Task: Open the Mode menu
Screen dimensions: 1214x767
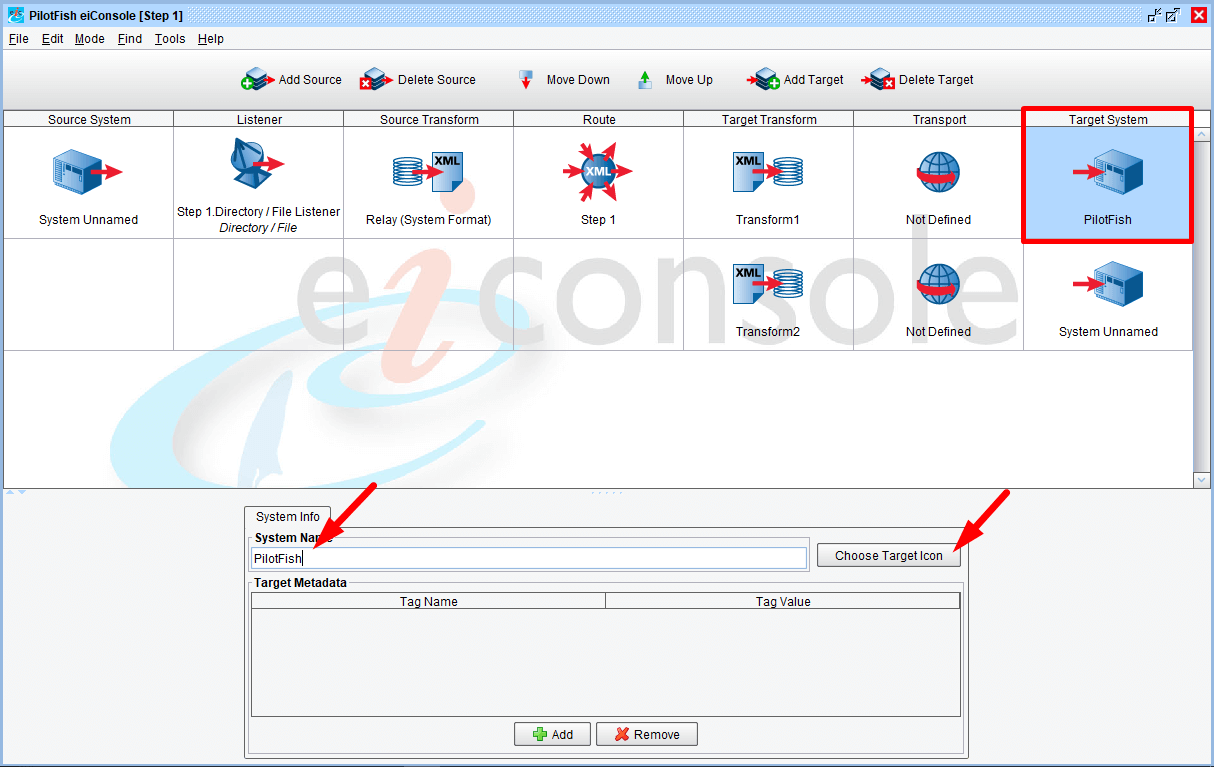Action: pos(89,39)
